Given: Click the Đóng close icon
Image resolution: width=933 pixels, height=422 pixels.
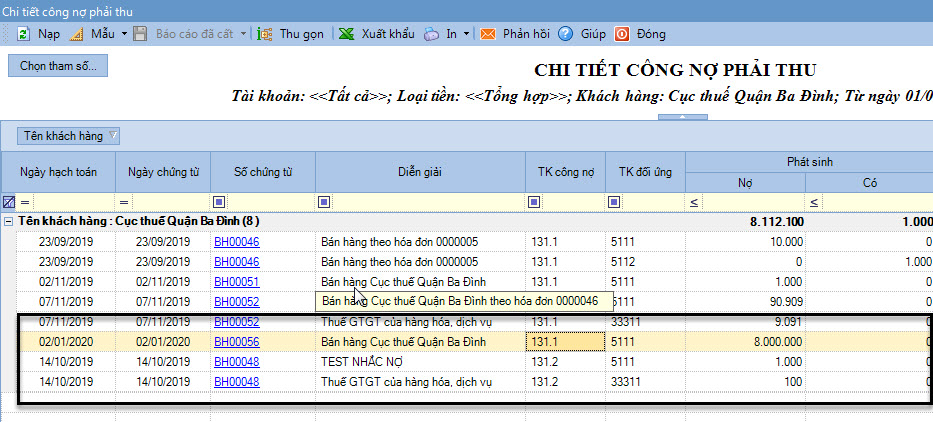Looking at the screenshot, I should click(622, 34).
